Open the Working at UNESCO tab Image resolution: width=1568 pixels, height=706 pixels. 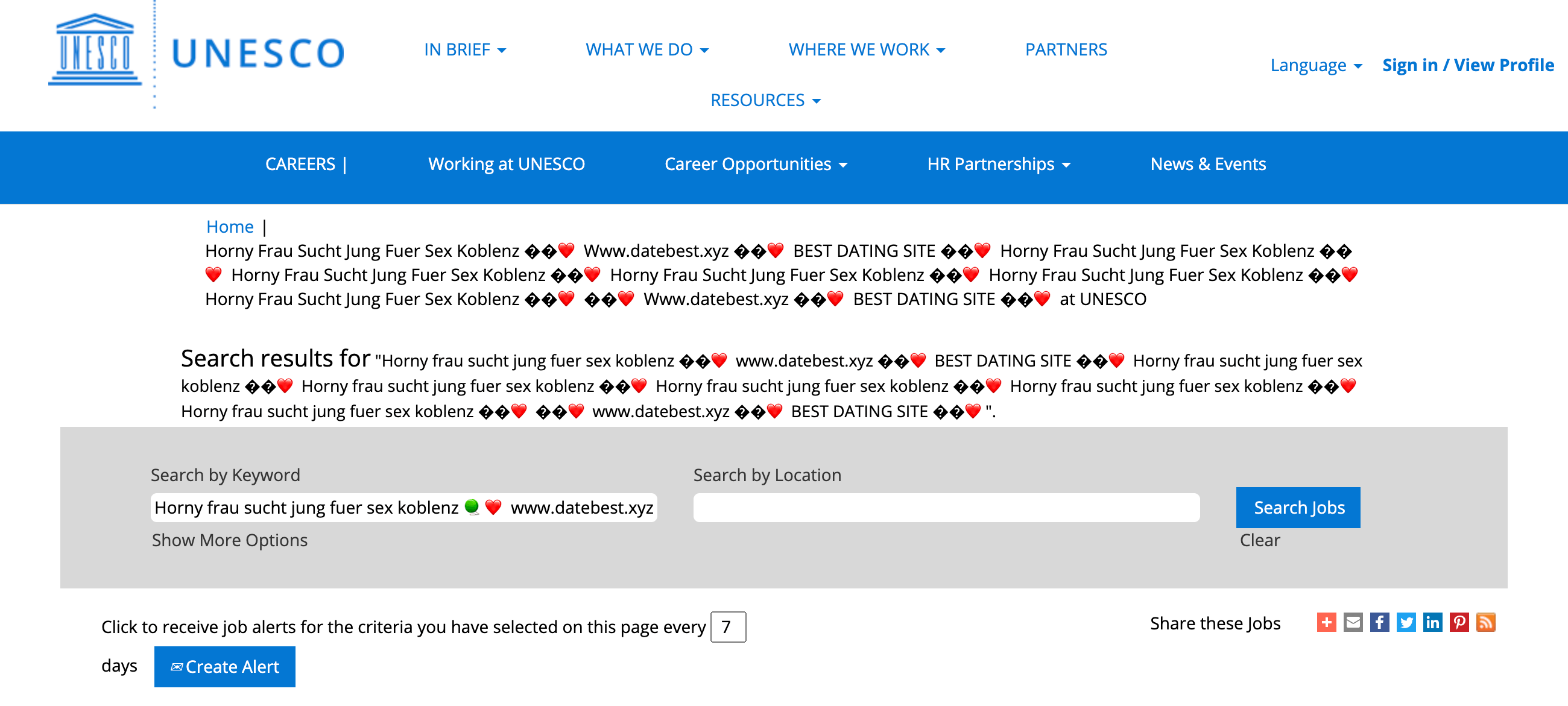pyautogui.click(x=506, y=165)
